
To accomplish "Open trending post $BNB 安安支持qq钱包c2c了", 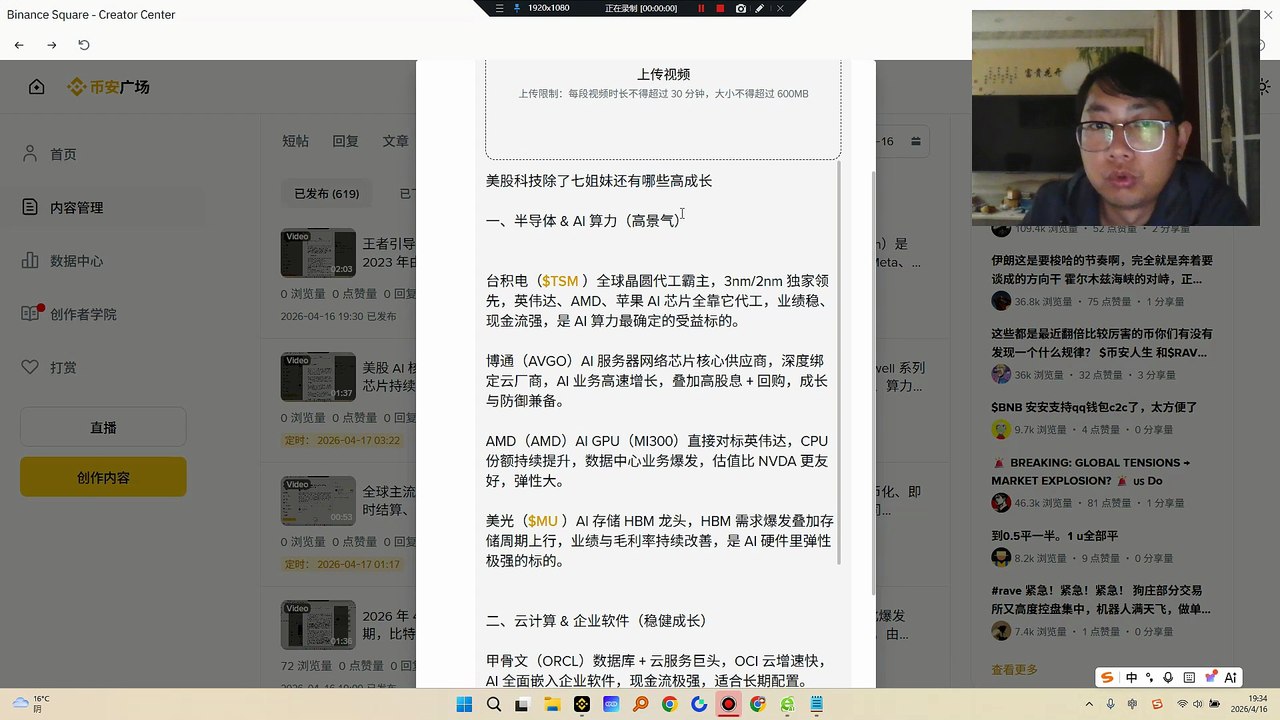I will tap(1094, 407).
